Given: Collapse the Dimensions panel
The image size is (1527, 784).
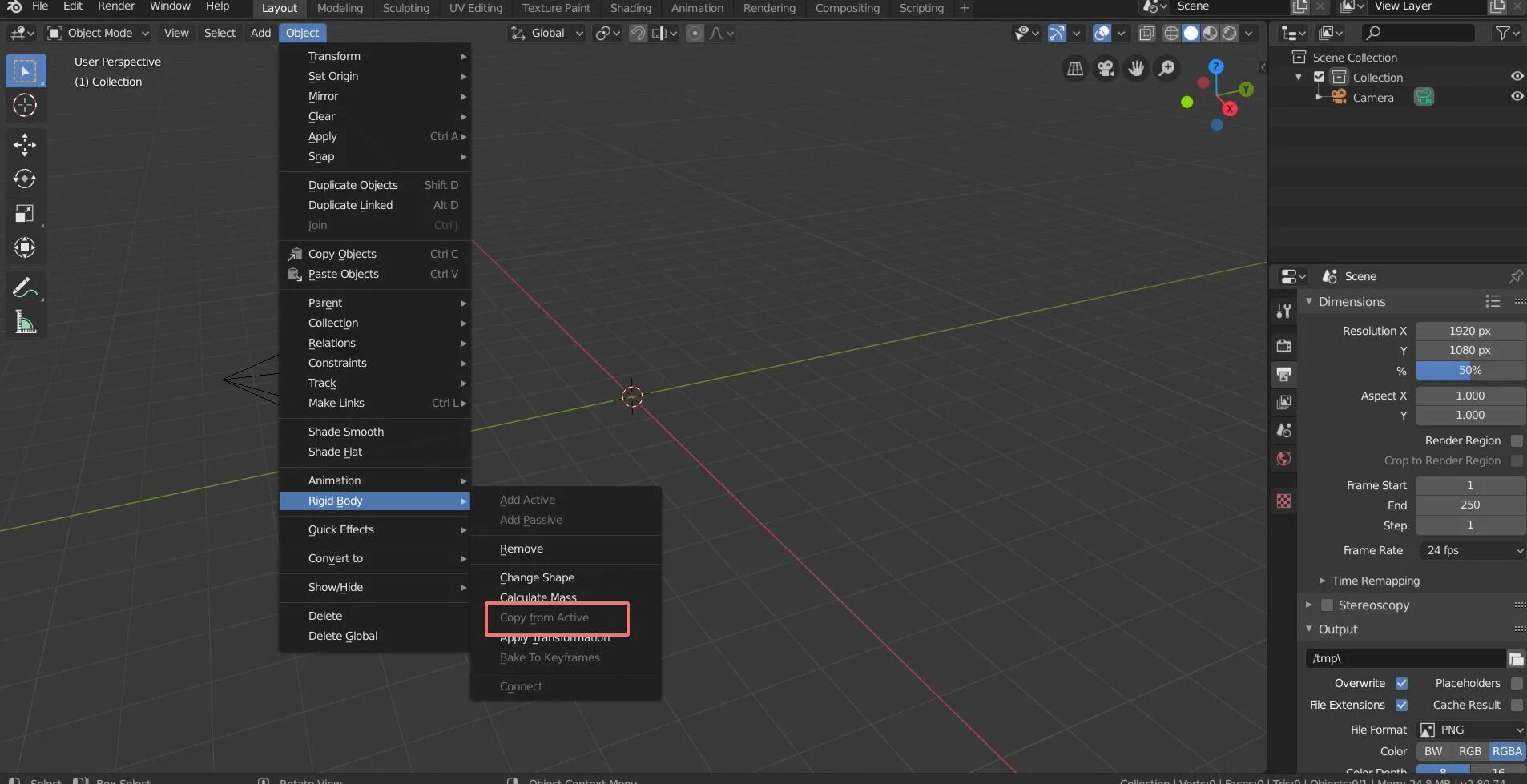Looking at the screenshot, I should [1309, 302].
